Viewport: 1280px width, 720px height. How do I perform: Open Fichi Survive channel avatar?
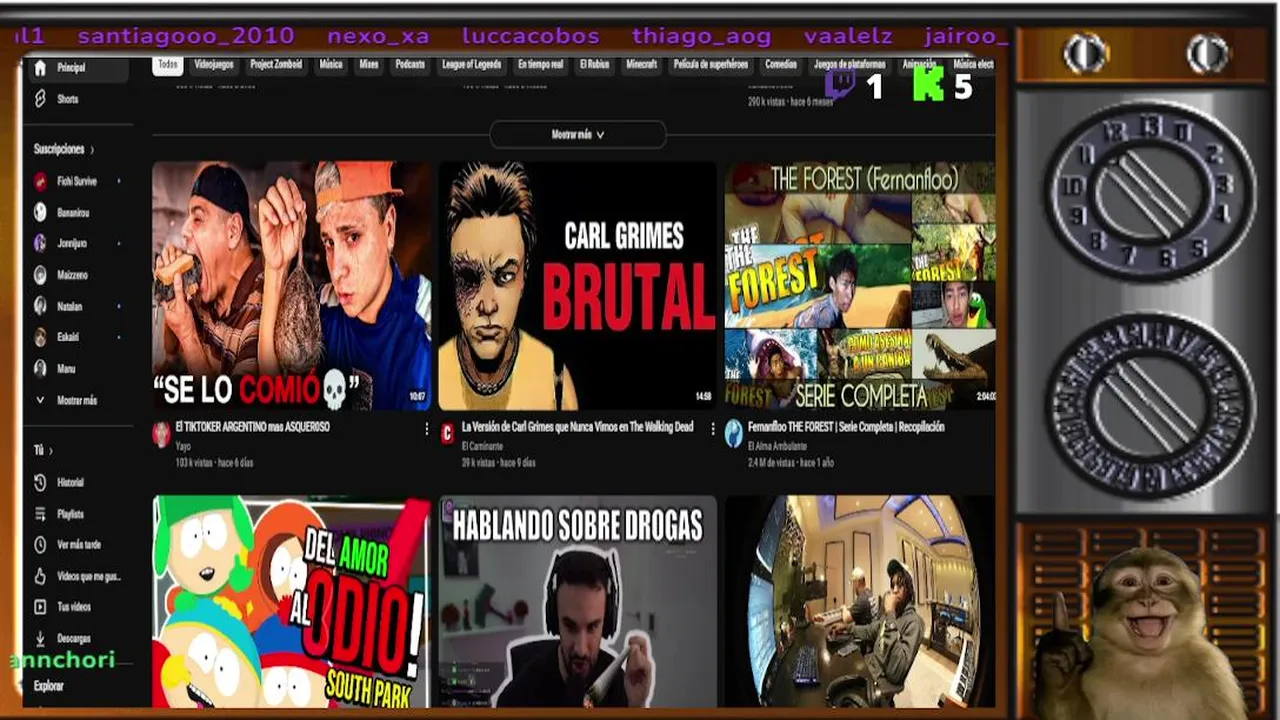[40, 181]
